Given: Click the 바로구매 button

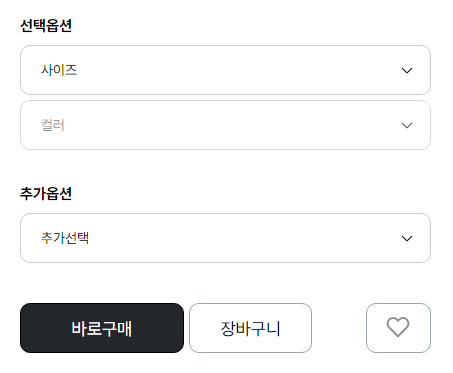Looking at the screenshot, I should click(102, 328).
